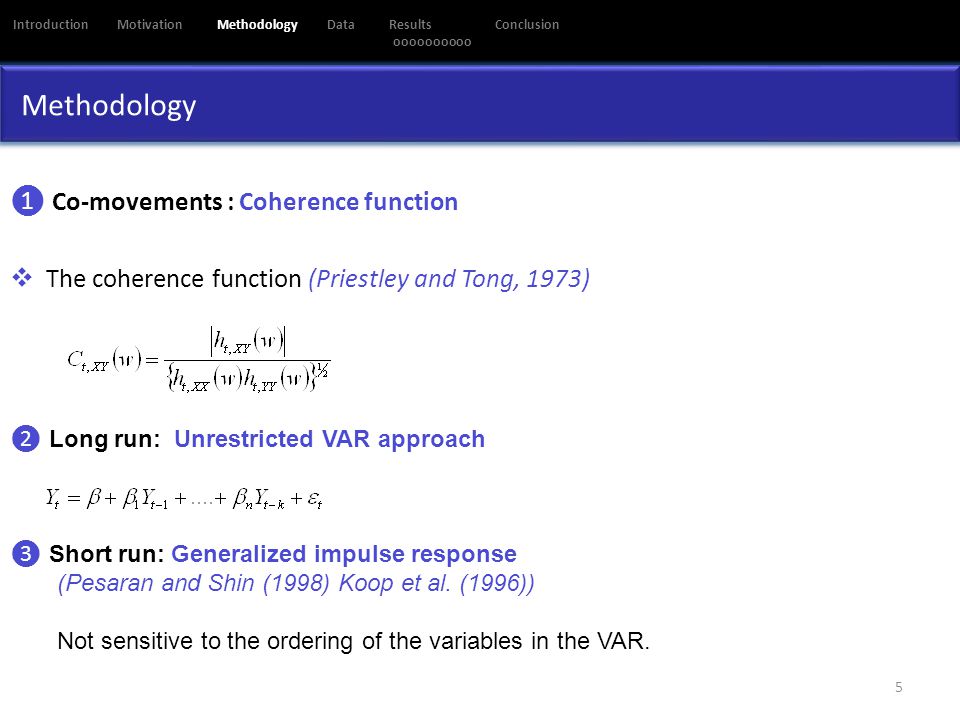The width and height of the screenshot is (960, 720).
Task: Click the last Results progress circle
Action: [468, 42]
